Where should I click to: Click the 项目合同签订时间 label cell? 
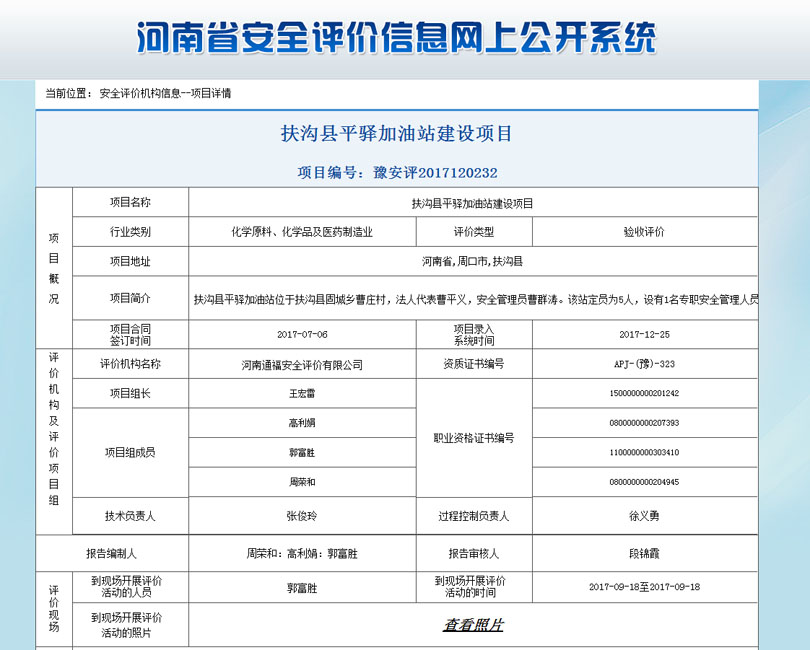tap(130, 334)
